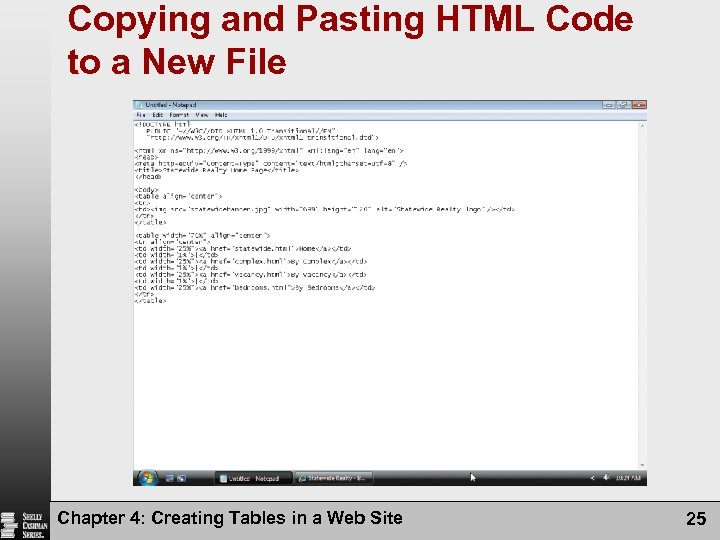Click the "<title>Statewide Realty Home Page</title>" line
The height and width of the screenshot is (540, 720).
[217, 170]
